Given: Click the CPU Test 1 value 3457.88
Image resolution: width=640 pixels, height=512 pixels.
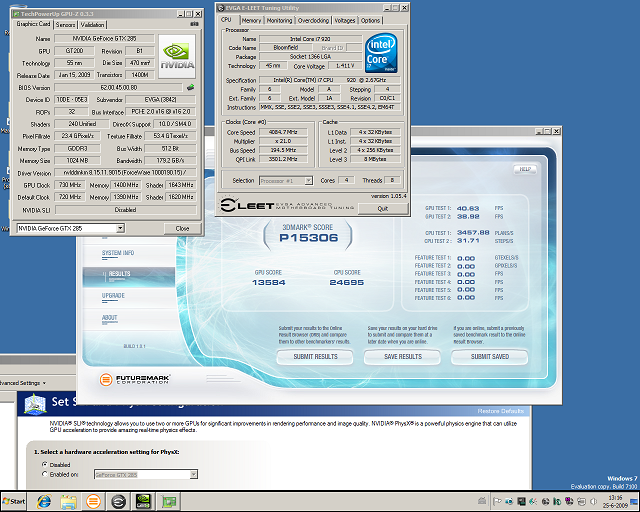Looking at the screenshot, I should [x=473, y=233].
